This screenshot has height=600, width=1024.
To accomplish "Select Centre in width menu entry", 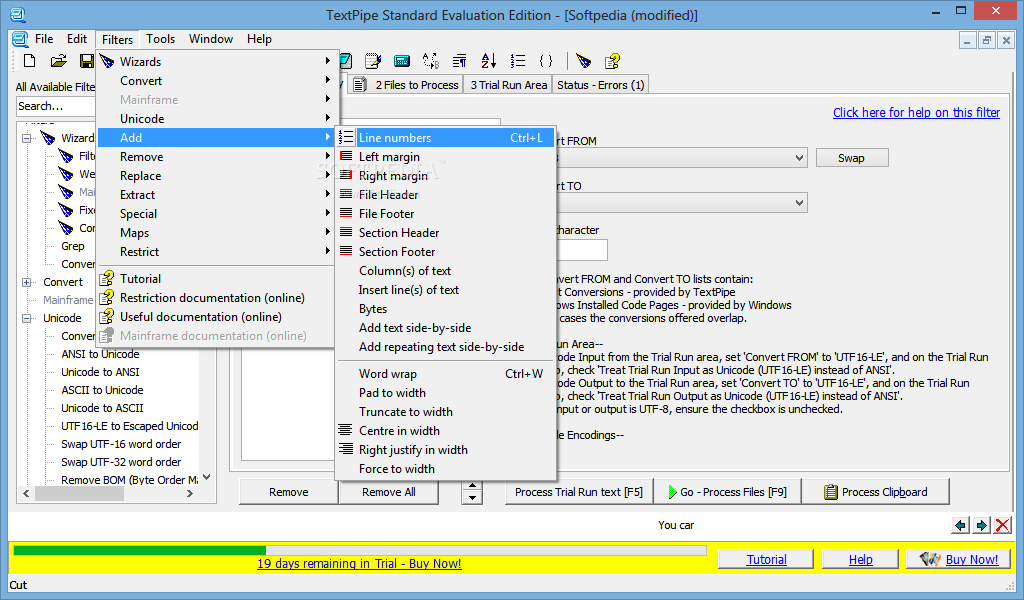I will click(446, 431).
